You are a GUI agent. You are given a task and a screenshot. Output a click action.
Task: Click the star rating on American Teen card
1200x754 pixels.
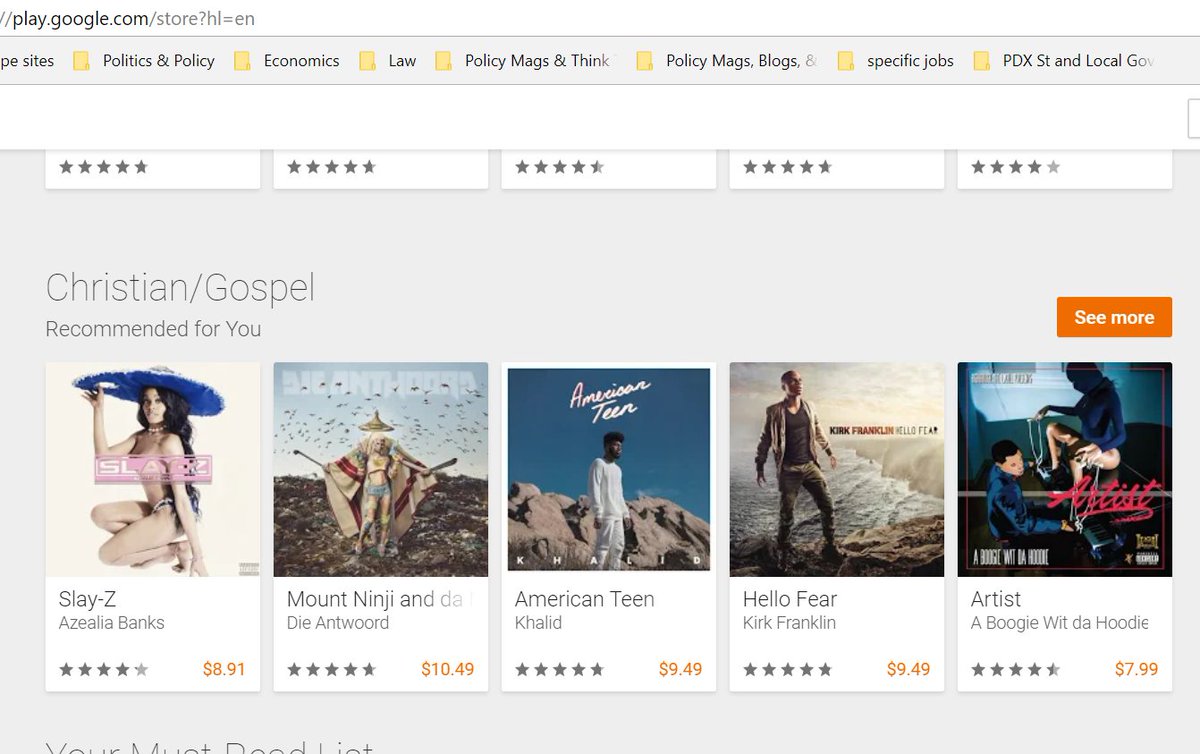tap(560, 670)
